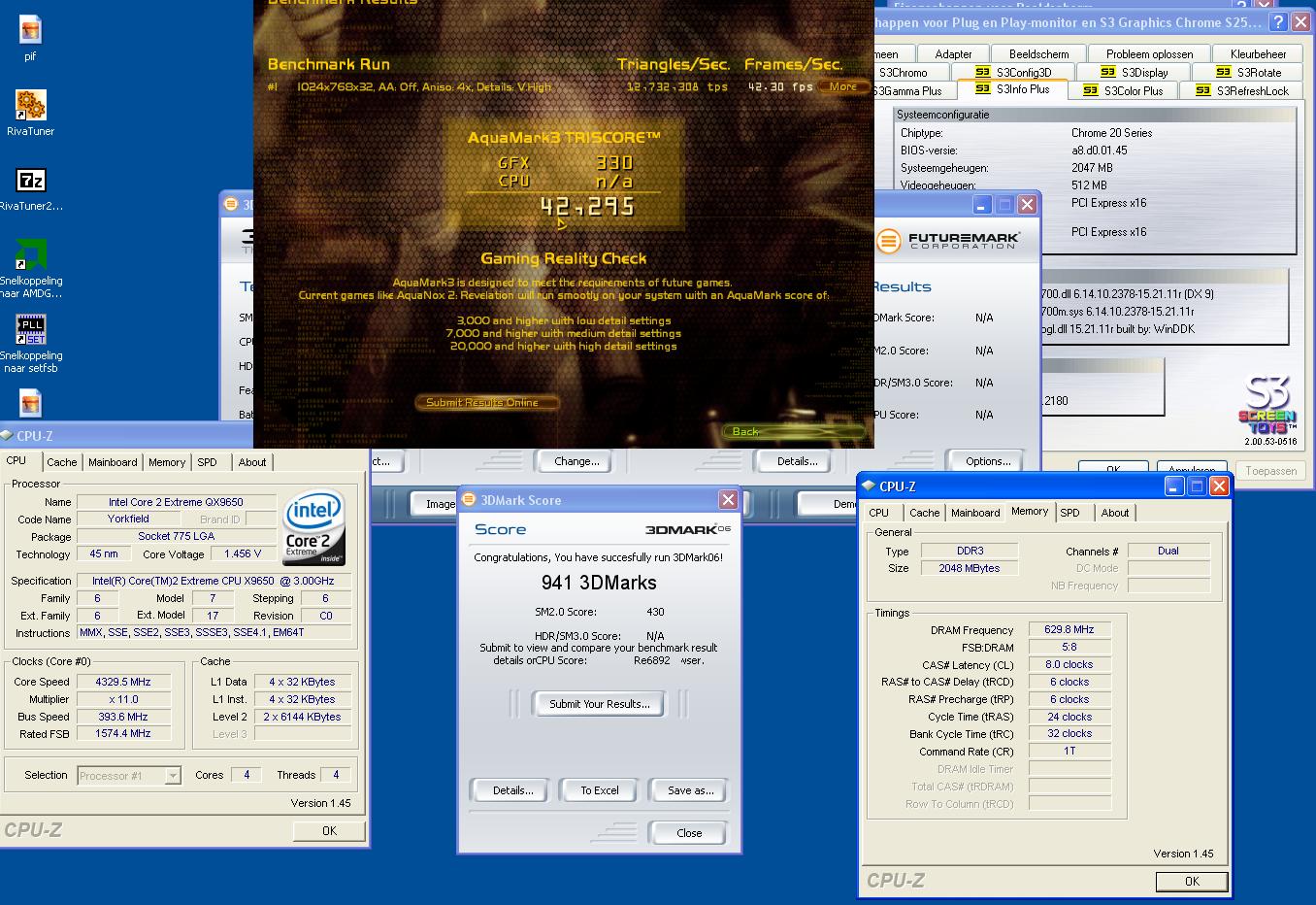Click the Intel Core 2 Extreme logo
This screenshot has height=905, width=1316.
coord(313,529)
